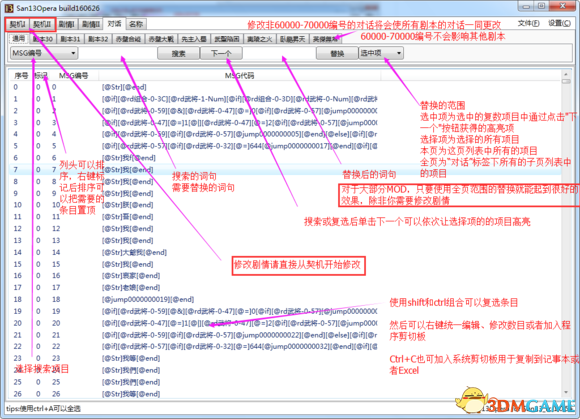Select the 赤壁大戰 sub-tab
Viewport: 580px width, 419px height.
tap(161, 39)
